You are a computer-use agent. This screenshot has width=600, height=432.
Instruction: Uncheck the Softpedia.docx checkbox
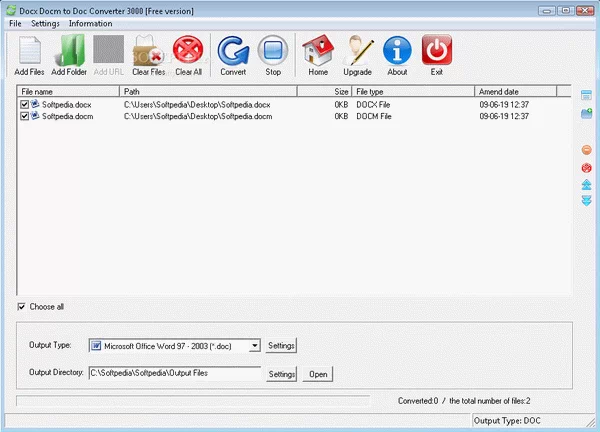click(x=24, y=104)
